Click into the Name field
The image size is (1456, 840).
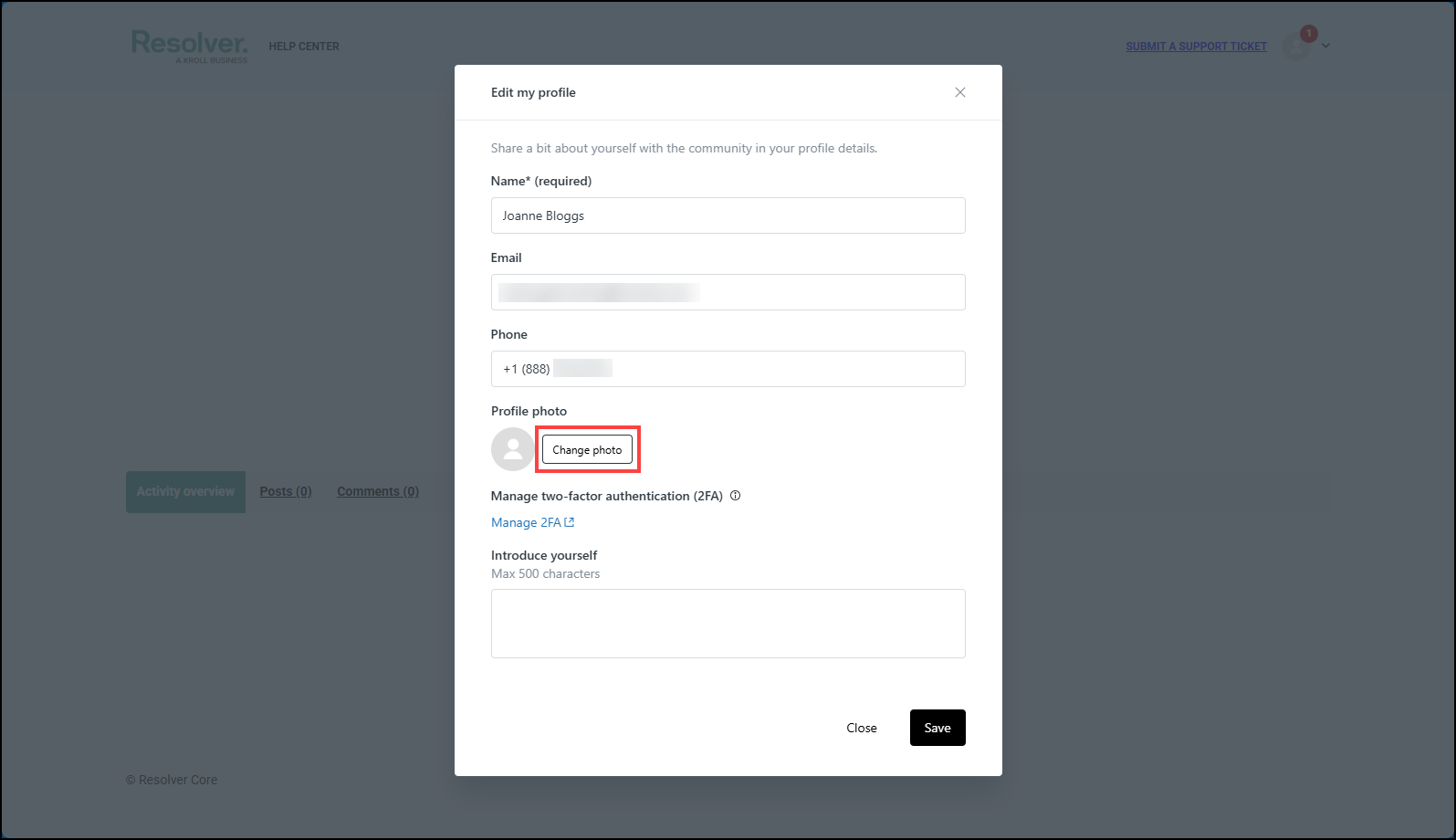click(x=728, y=215)
